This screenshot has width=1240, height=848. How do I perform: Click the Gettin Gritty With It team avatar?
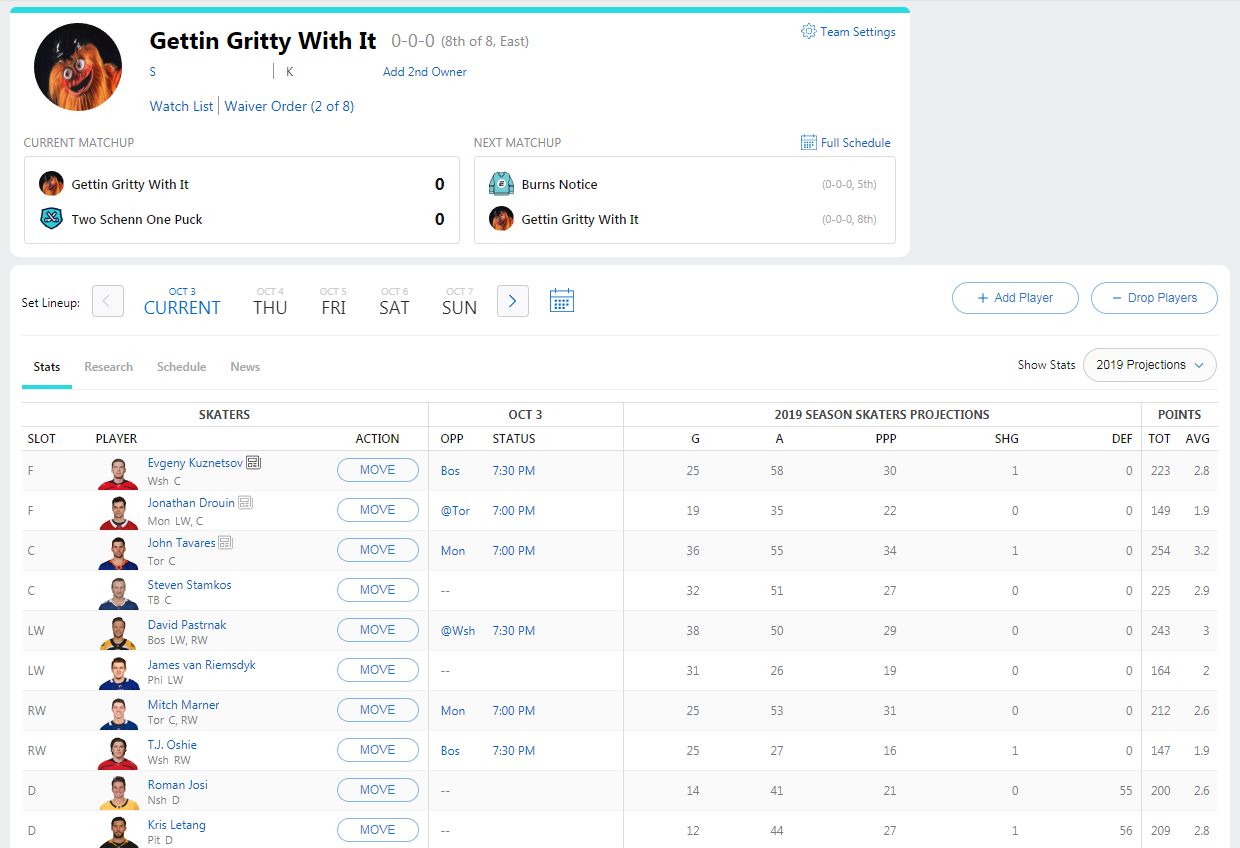77,67
